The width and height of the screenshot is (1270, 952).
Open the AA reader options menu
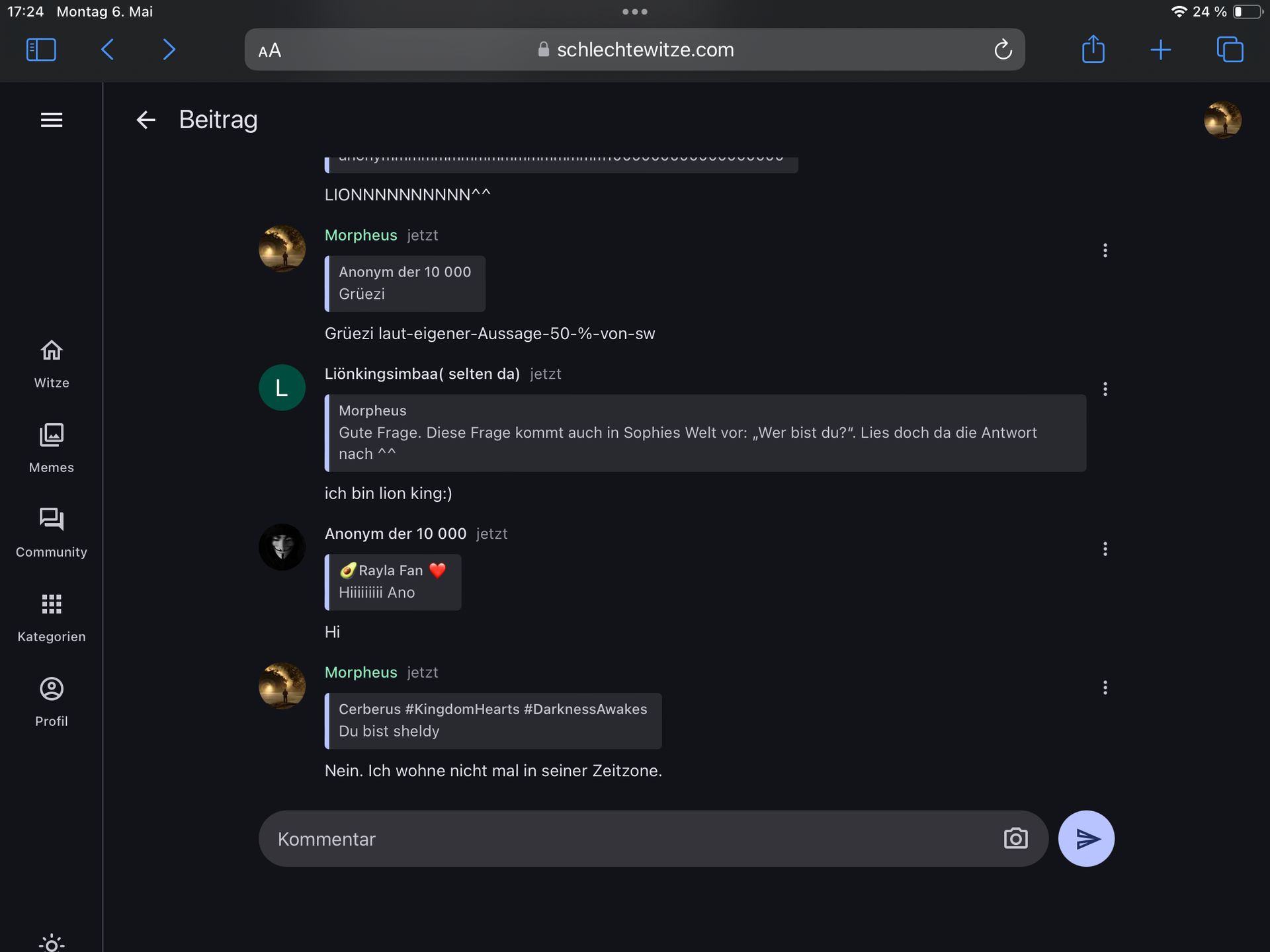point(270,50)
